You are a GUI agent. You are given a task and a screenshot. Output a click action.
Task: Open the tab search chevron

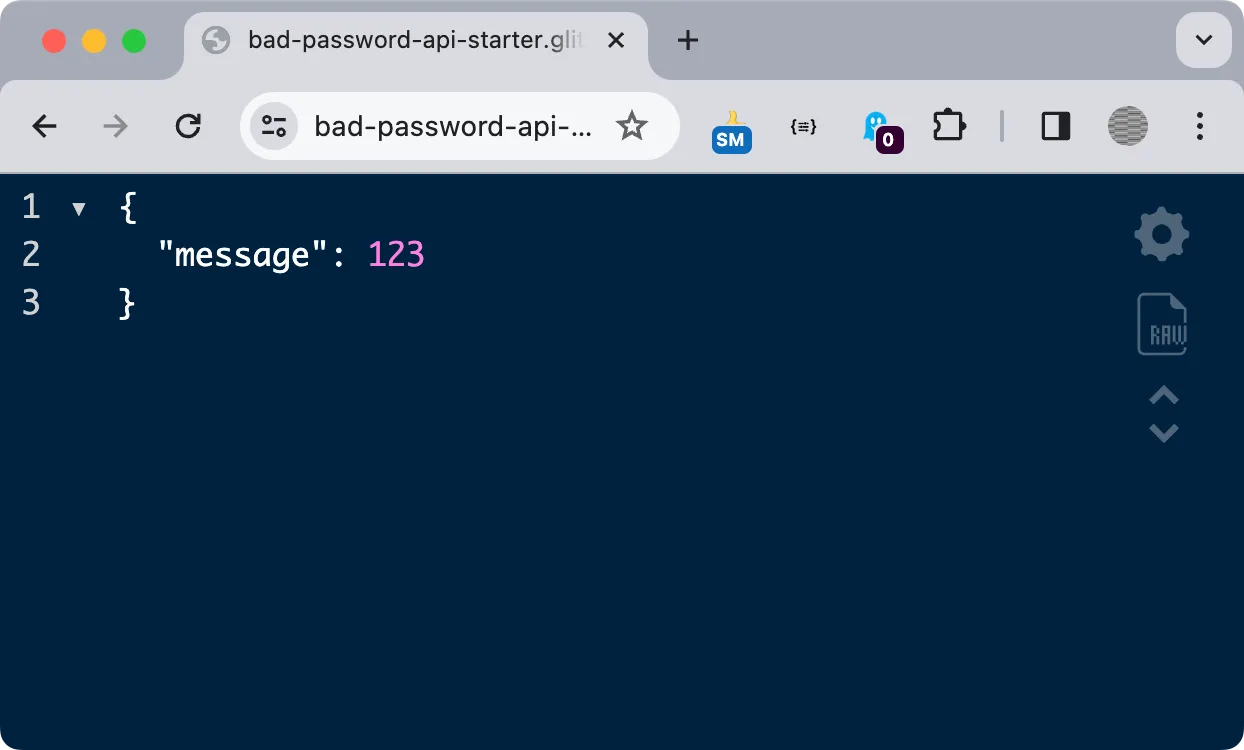pyautogui.click(x=1203, y=40)
